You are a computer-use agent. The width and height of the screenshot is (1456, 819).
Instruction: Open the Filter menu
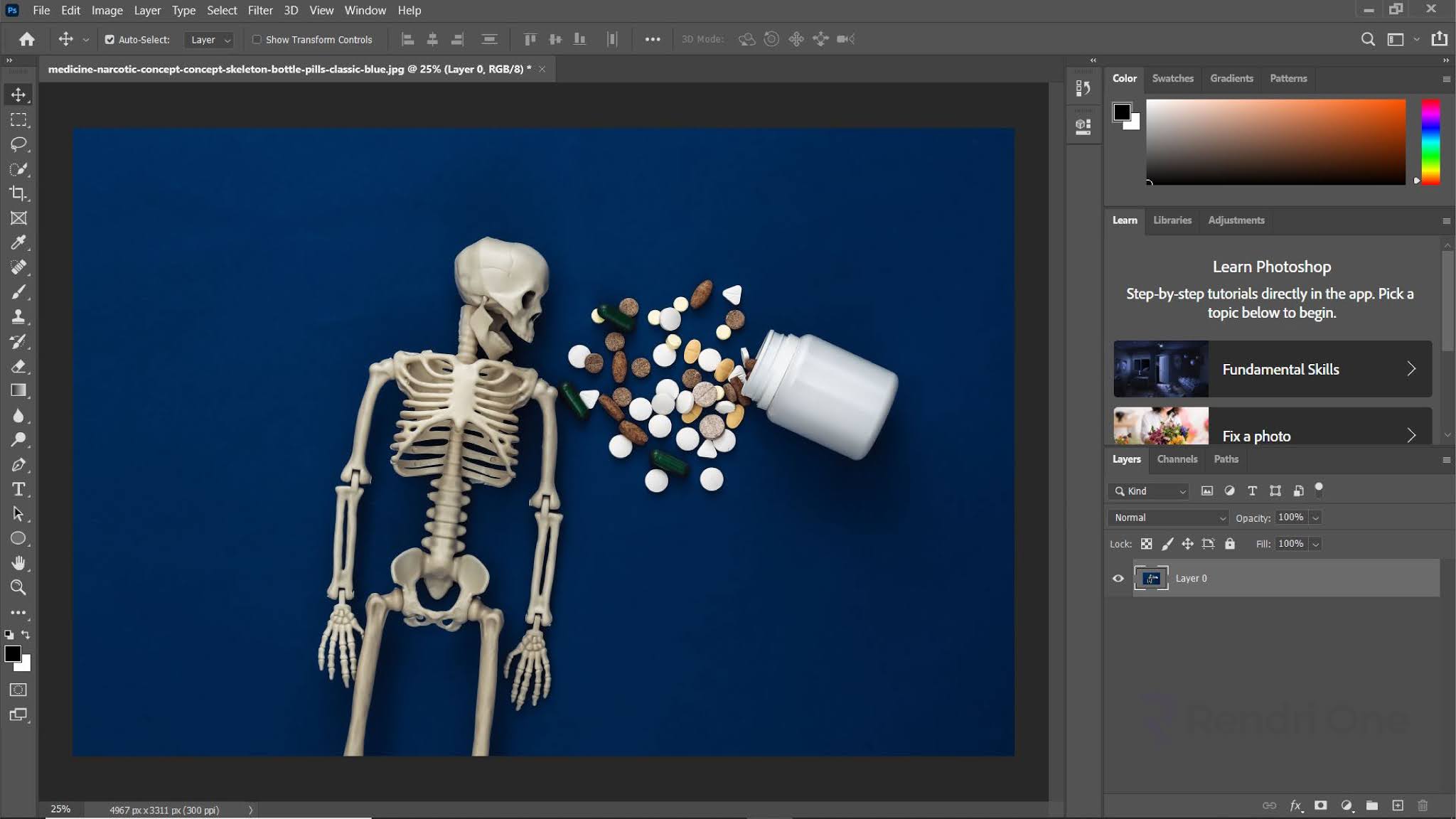point(260,11)
